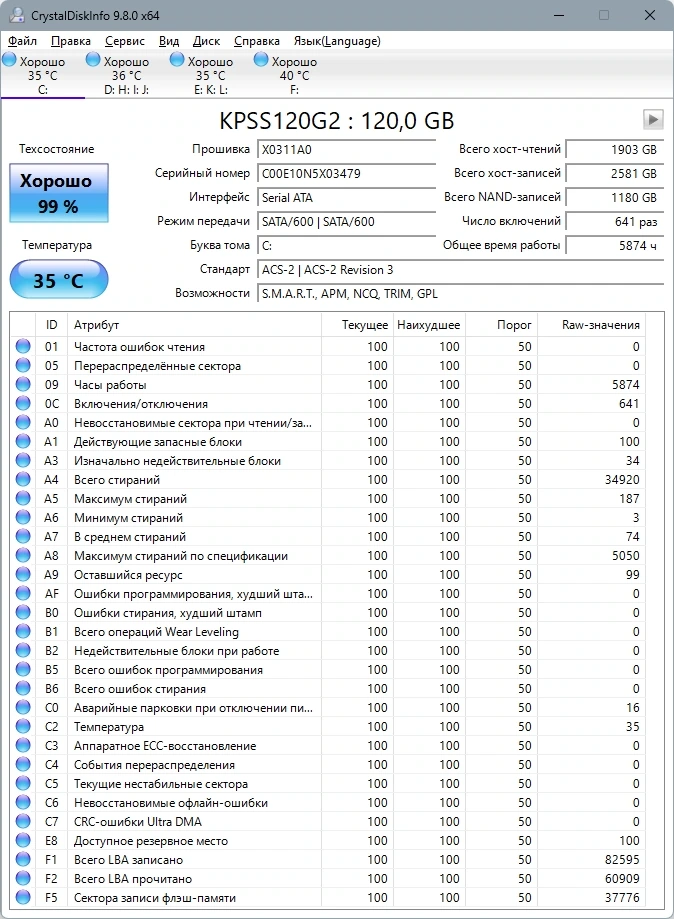Screen dimensions: 674x919
Task: Click the status icon for attribute A4 Всего стираний
Action: tap(23, 479)
